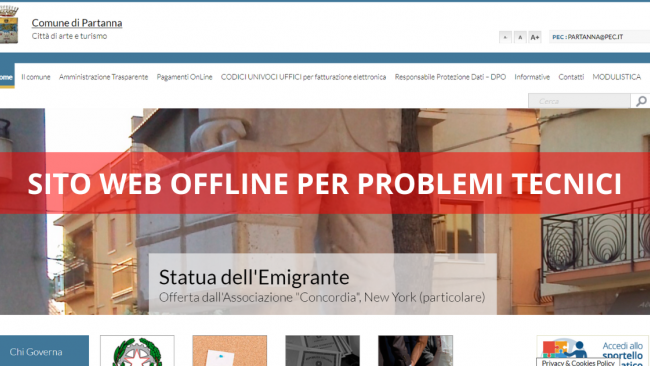Open the Il comune menu
Viewport: 650px width, 366px height.
[36, 77]
